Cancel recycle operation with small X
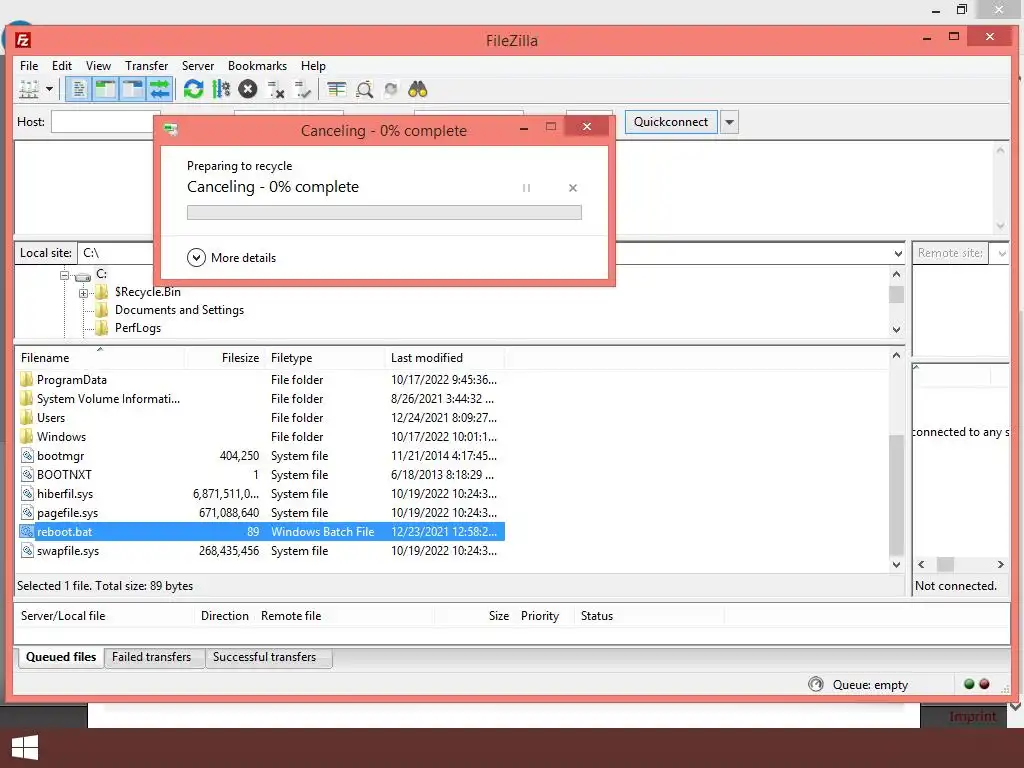 [573, 188]
